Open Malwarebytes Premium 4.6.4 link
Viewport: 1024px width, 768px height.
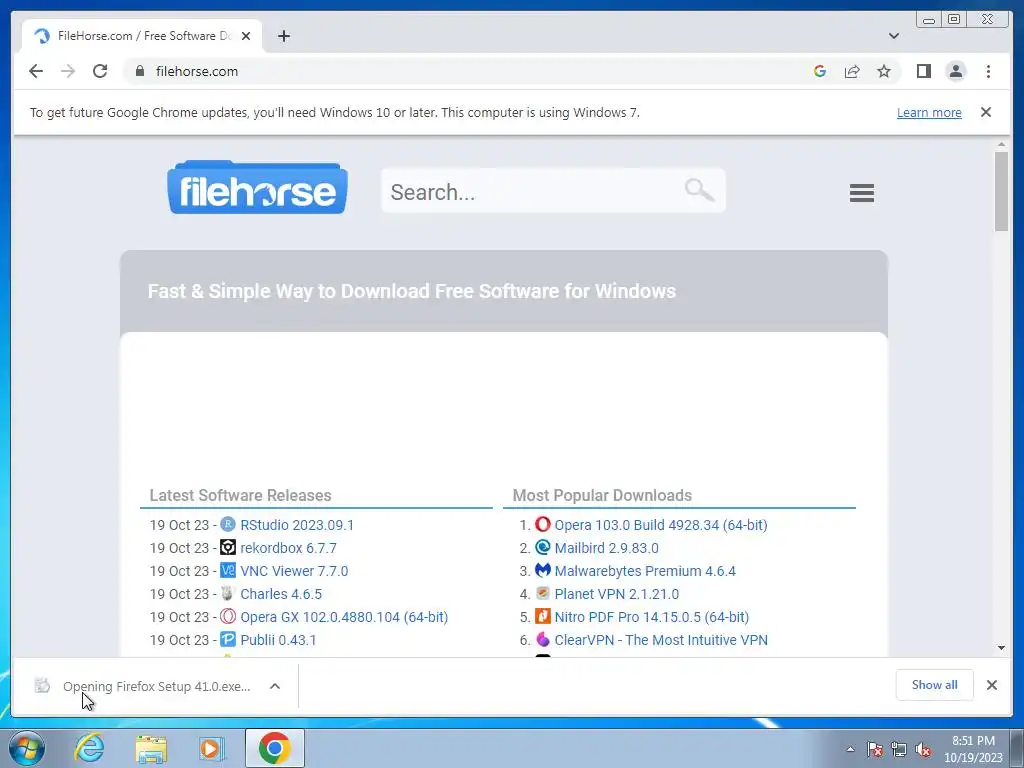(645, 571)
